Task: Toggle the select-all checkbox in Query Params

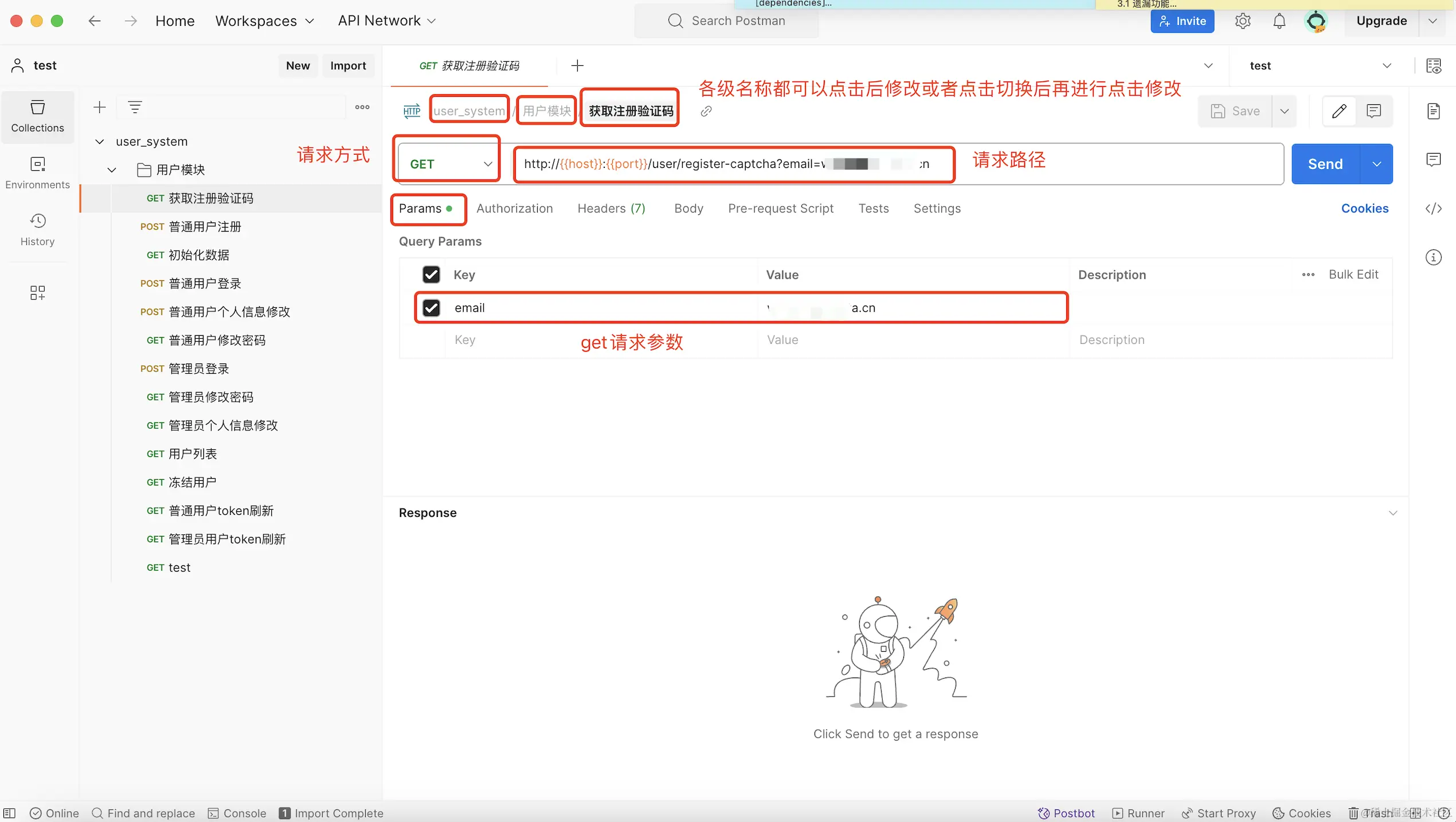Action: point(431,274)
